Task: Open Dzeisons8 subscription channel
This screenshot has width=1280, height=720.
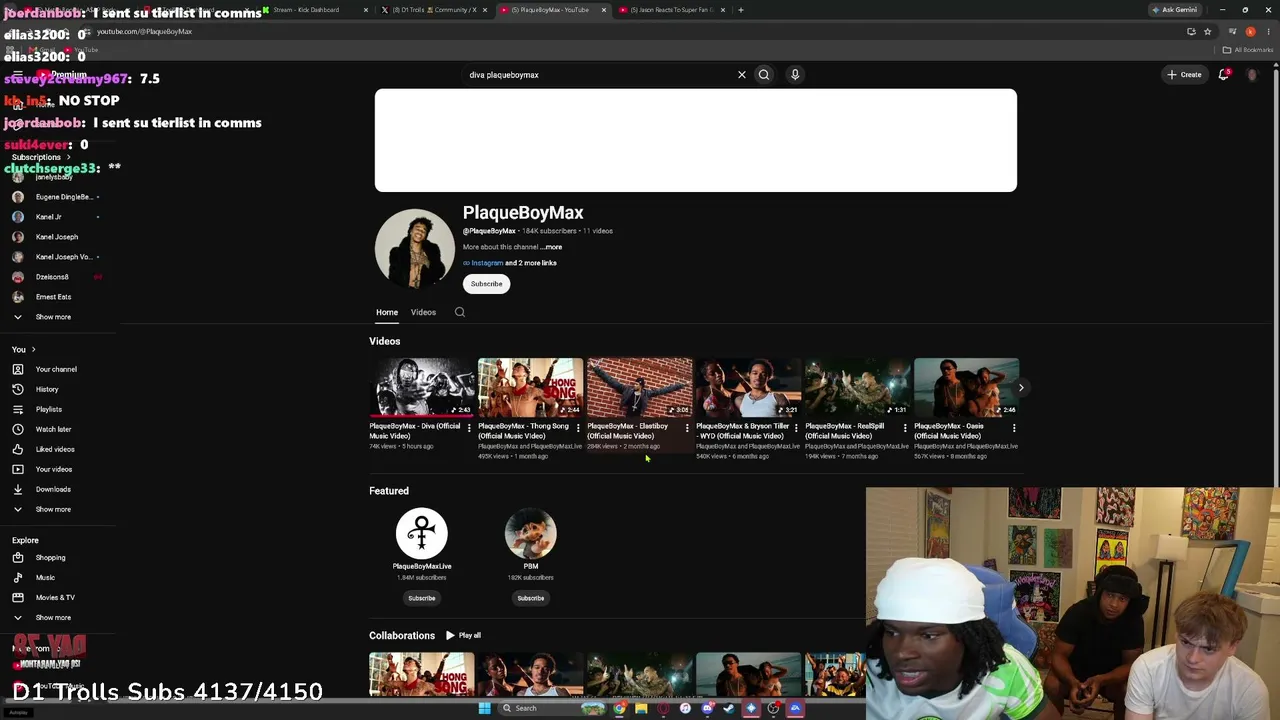Action: [52, 277]
